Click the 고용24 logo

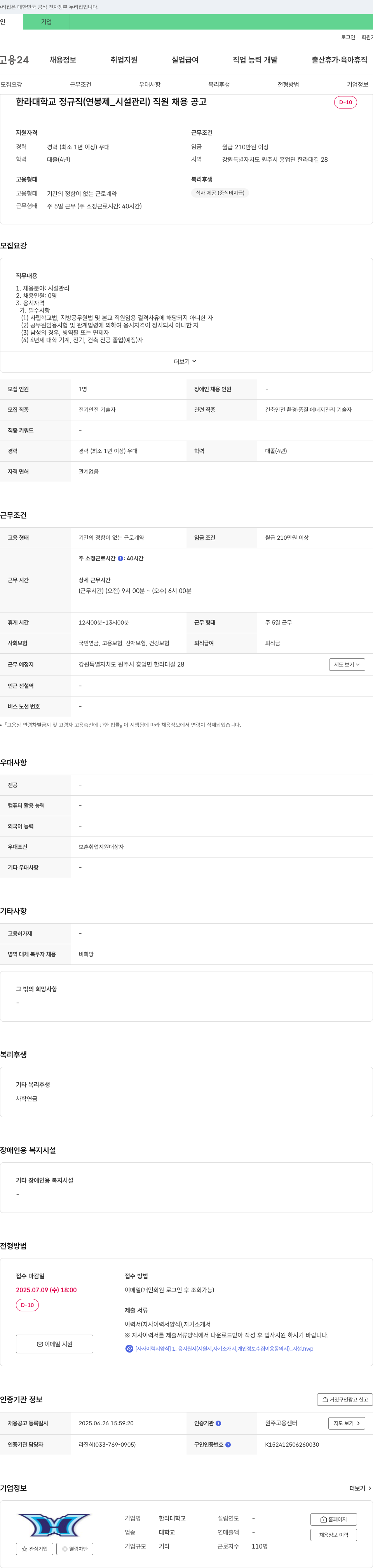coord(14,59)
